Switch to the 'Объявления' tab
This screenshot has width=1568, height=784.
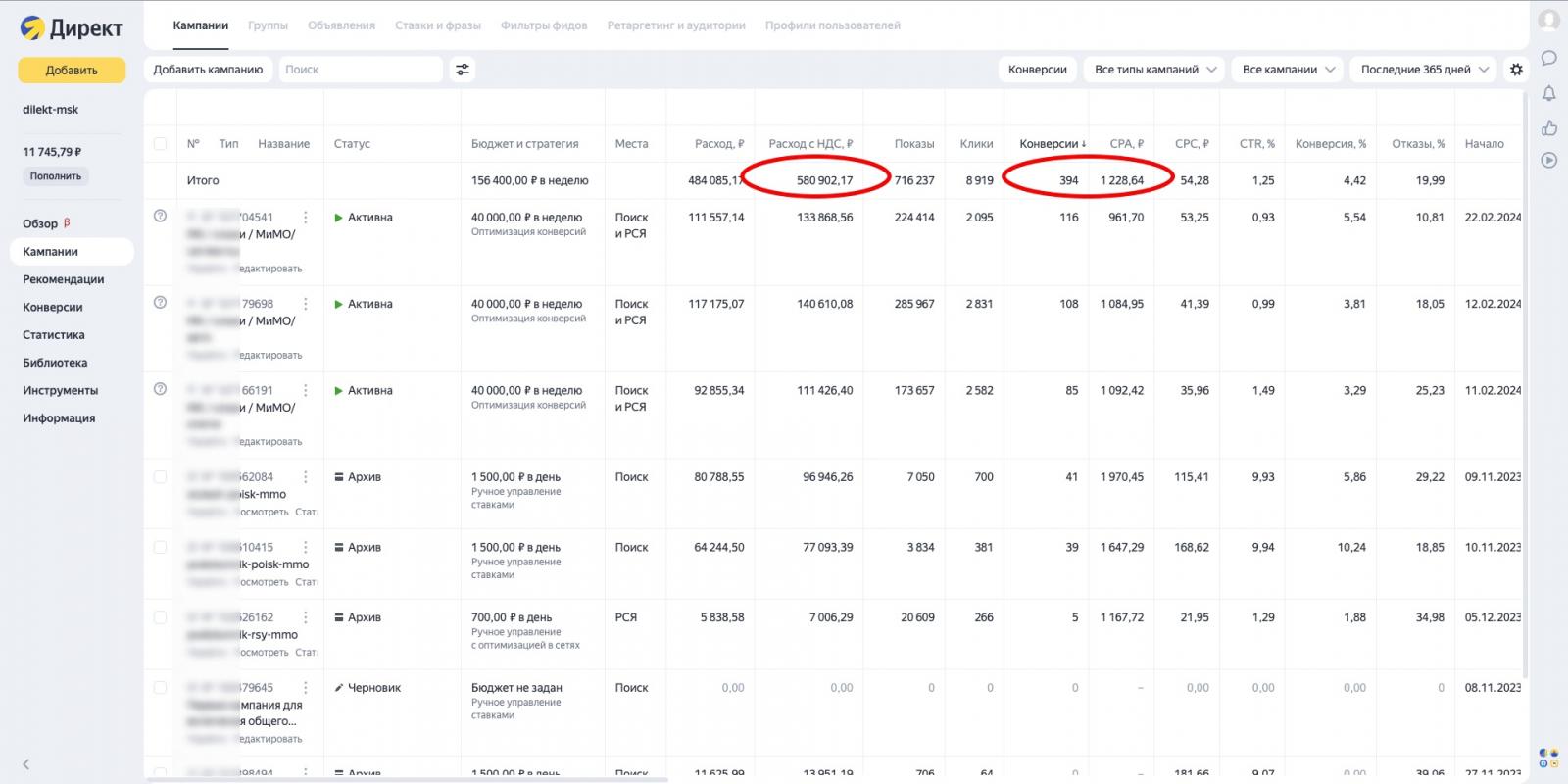pos(341,25)
